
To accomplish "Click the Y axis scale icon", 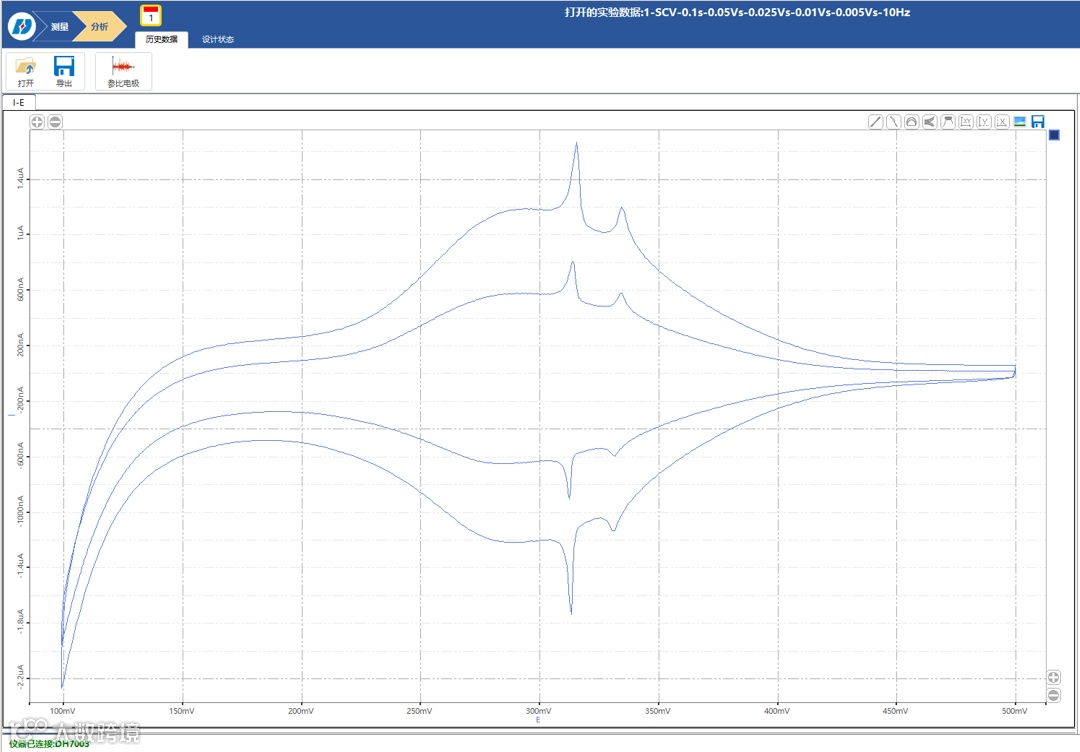I will tap(984, 122).
